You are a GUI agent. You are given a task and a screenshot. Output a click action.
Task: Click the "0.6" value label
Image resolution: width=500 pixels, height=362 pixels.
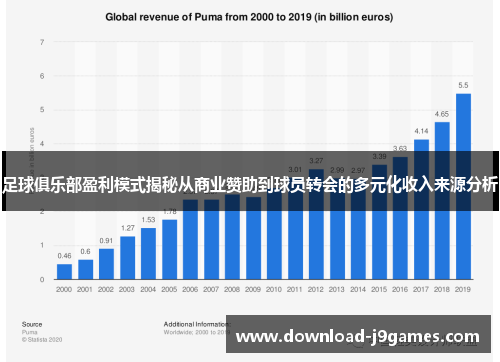pyautogui.click(x=85, y=251)
